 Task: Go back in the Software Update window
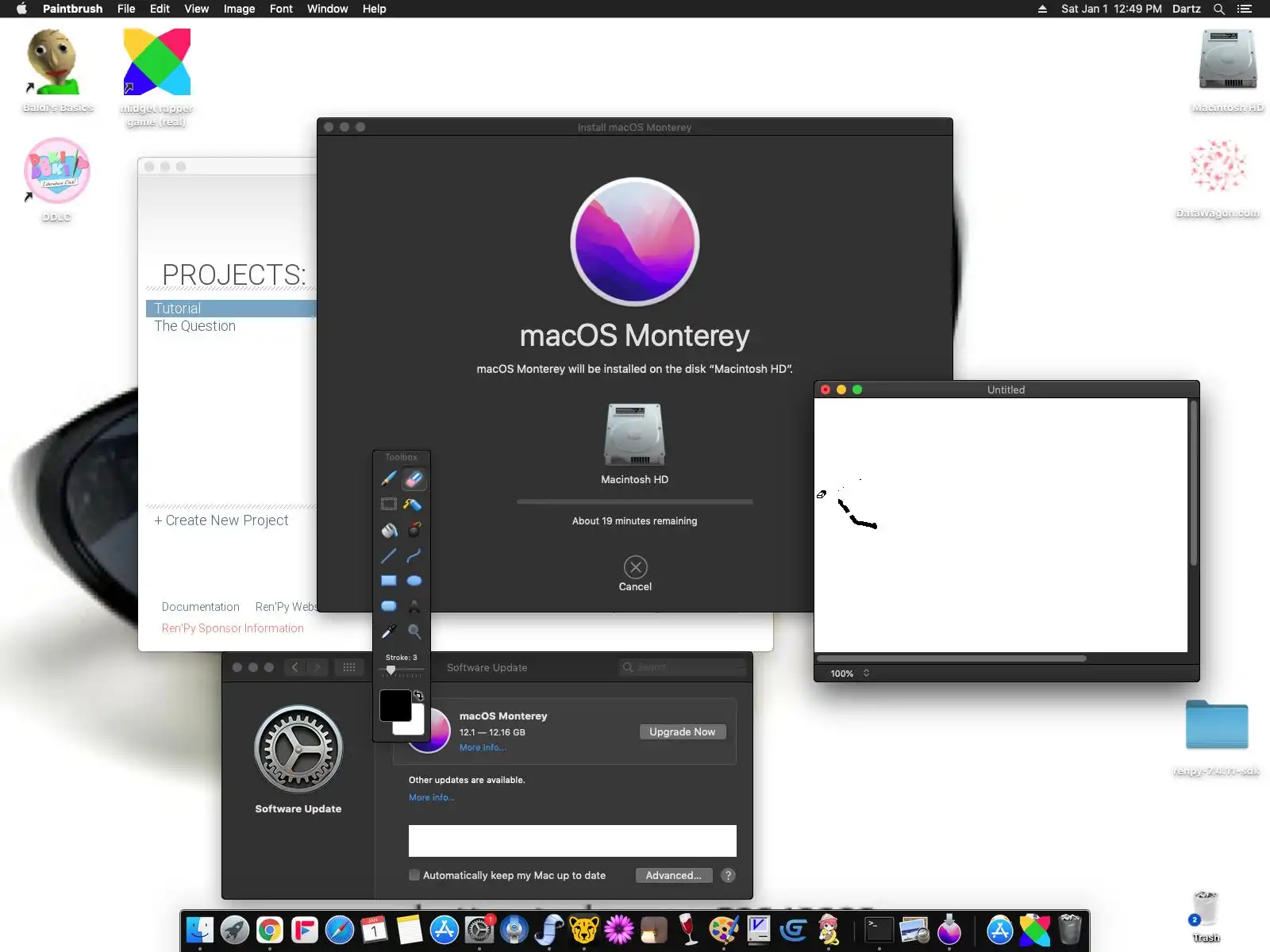(x=295, y=667)
